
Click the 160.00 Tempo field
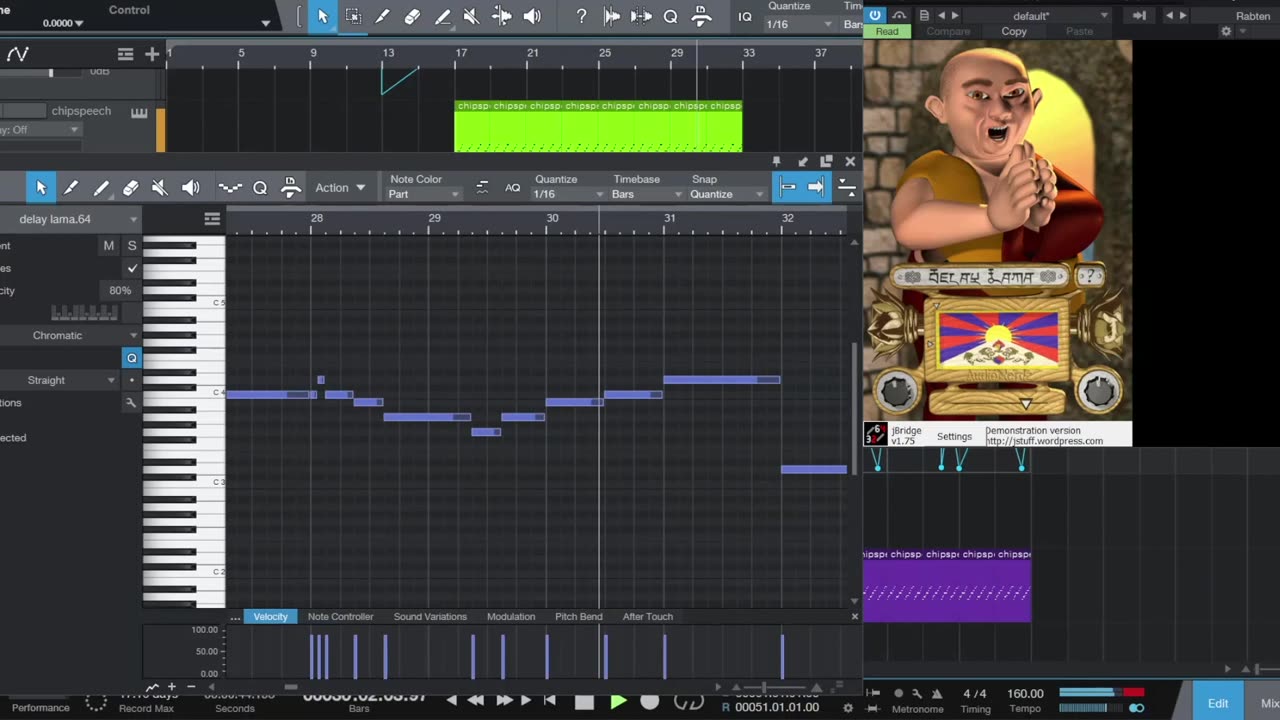coord(1025,693)
